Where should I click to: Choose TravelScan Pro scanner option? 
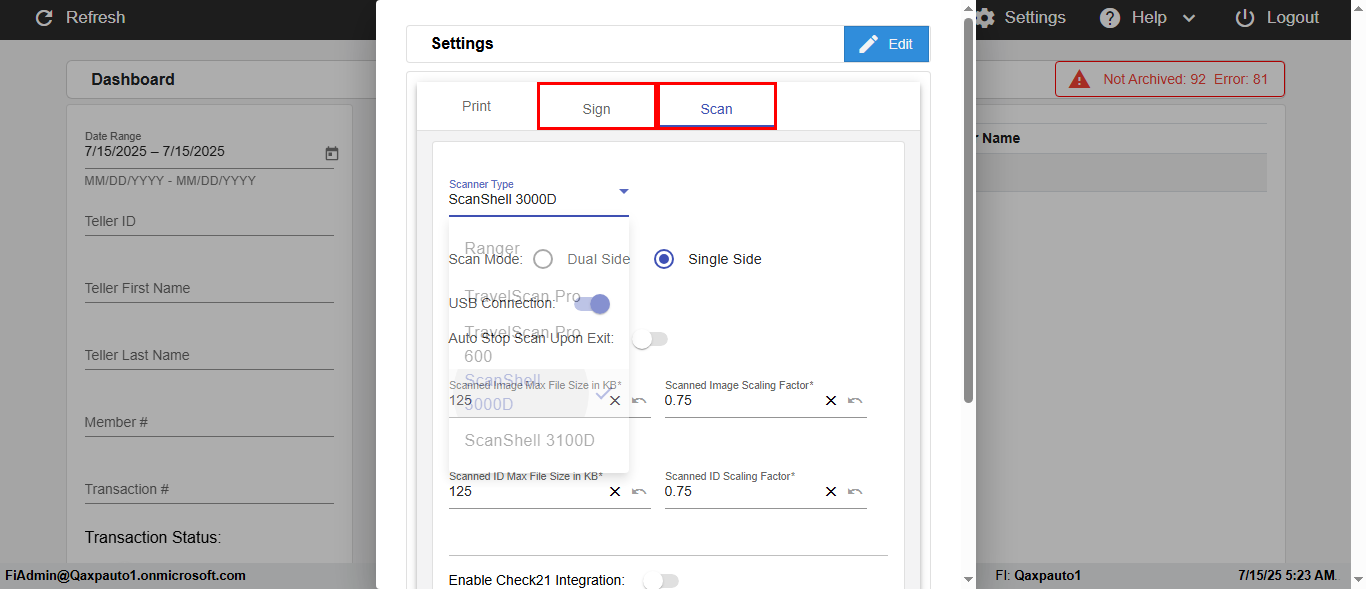(x=539, y=297)
